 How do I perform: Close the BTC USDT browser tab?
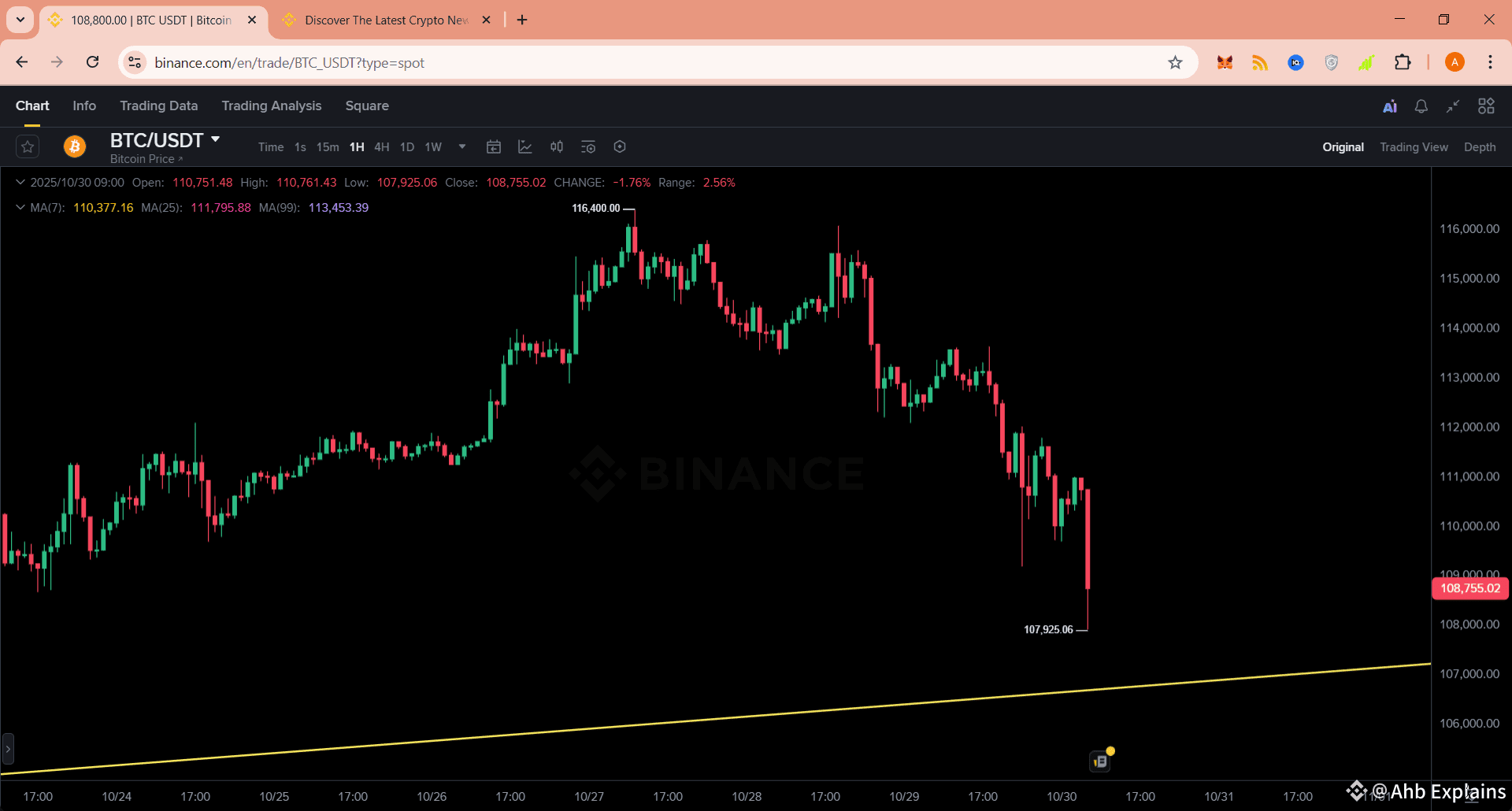point(252,20)
